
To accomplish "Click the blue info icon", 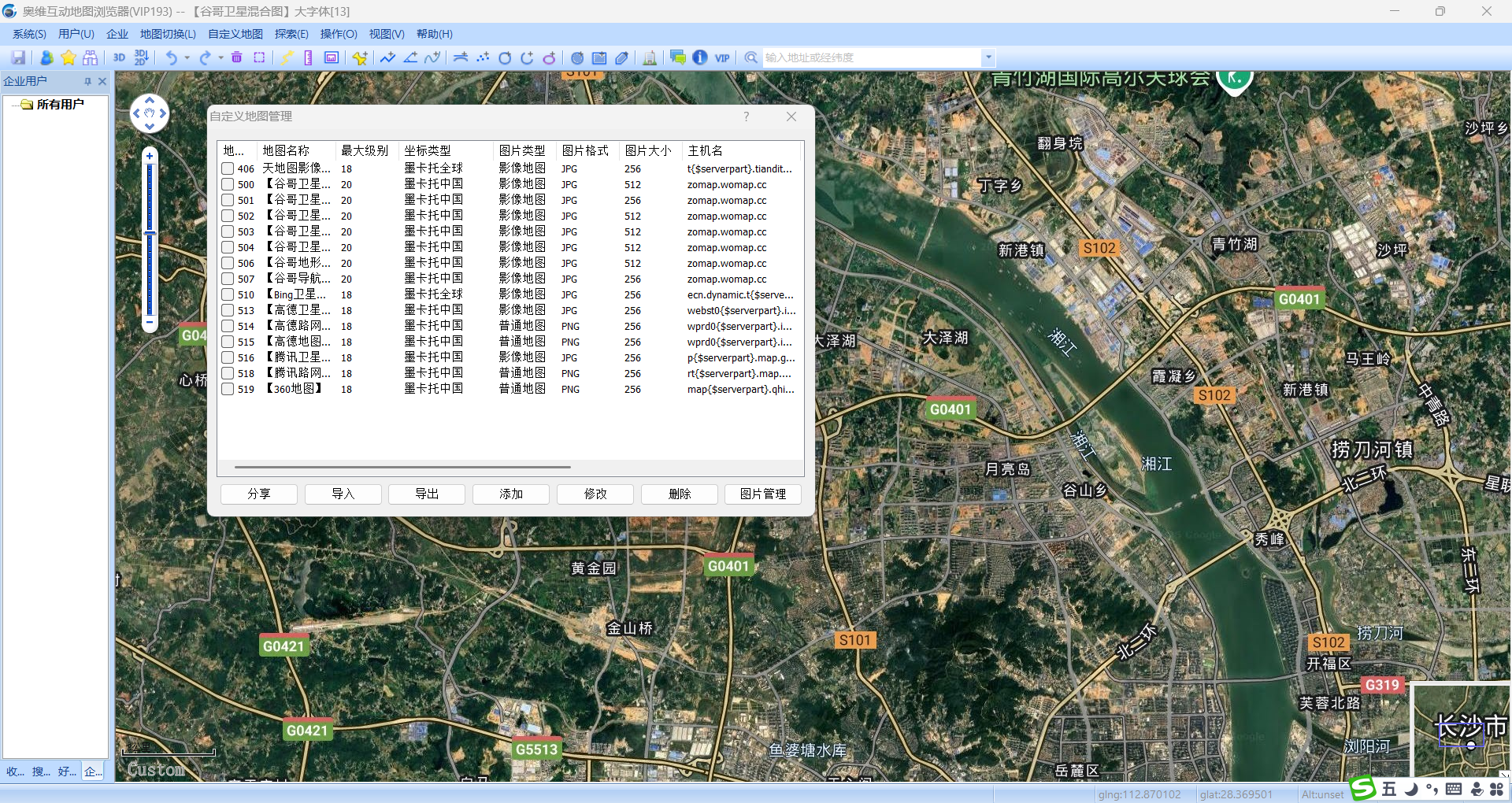I will coord(699,57).
